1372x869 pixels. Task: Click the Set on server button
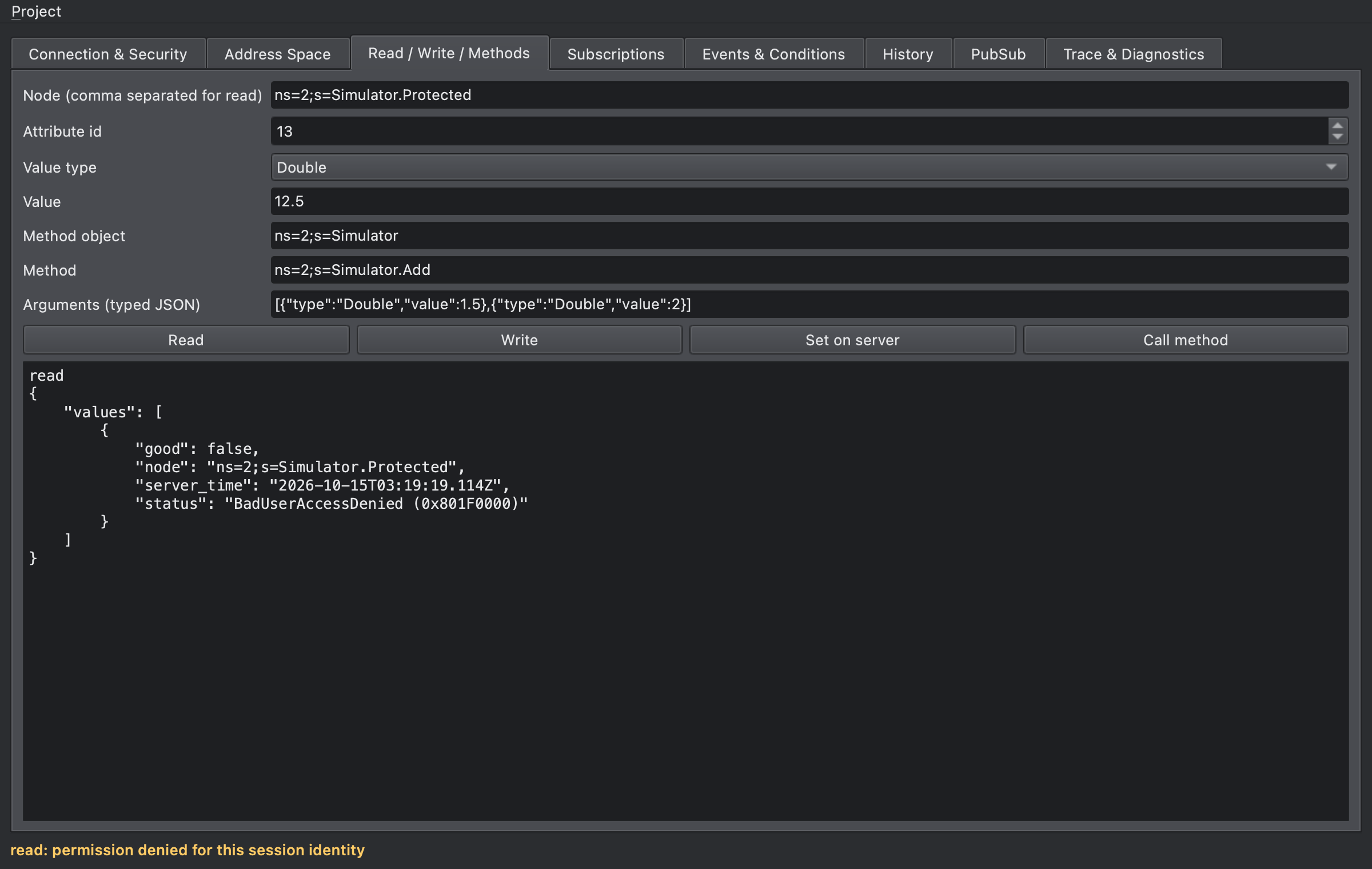click(x=853, y=340)
